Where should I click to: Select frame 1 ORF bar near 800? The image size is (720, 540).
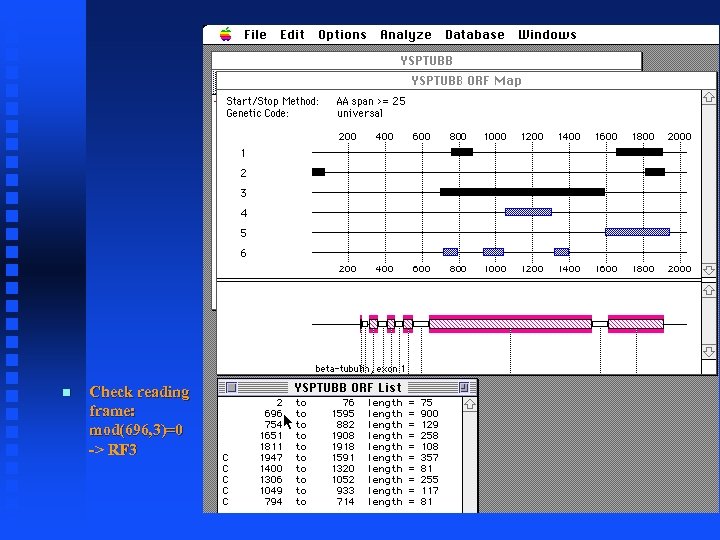tap(462, 152)
